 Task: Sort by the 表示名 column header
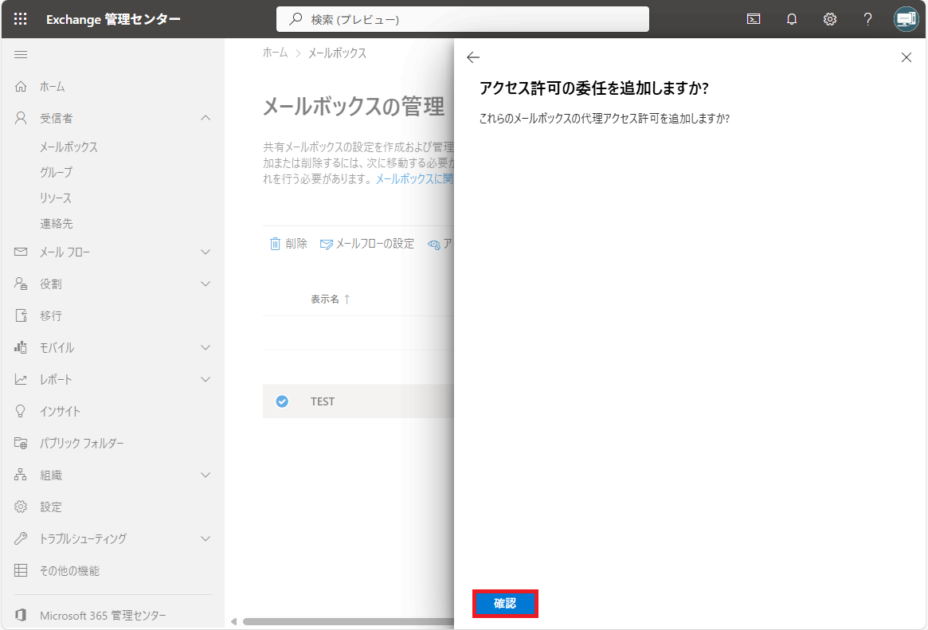[330, 299]
